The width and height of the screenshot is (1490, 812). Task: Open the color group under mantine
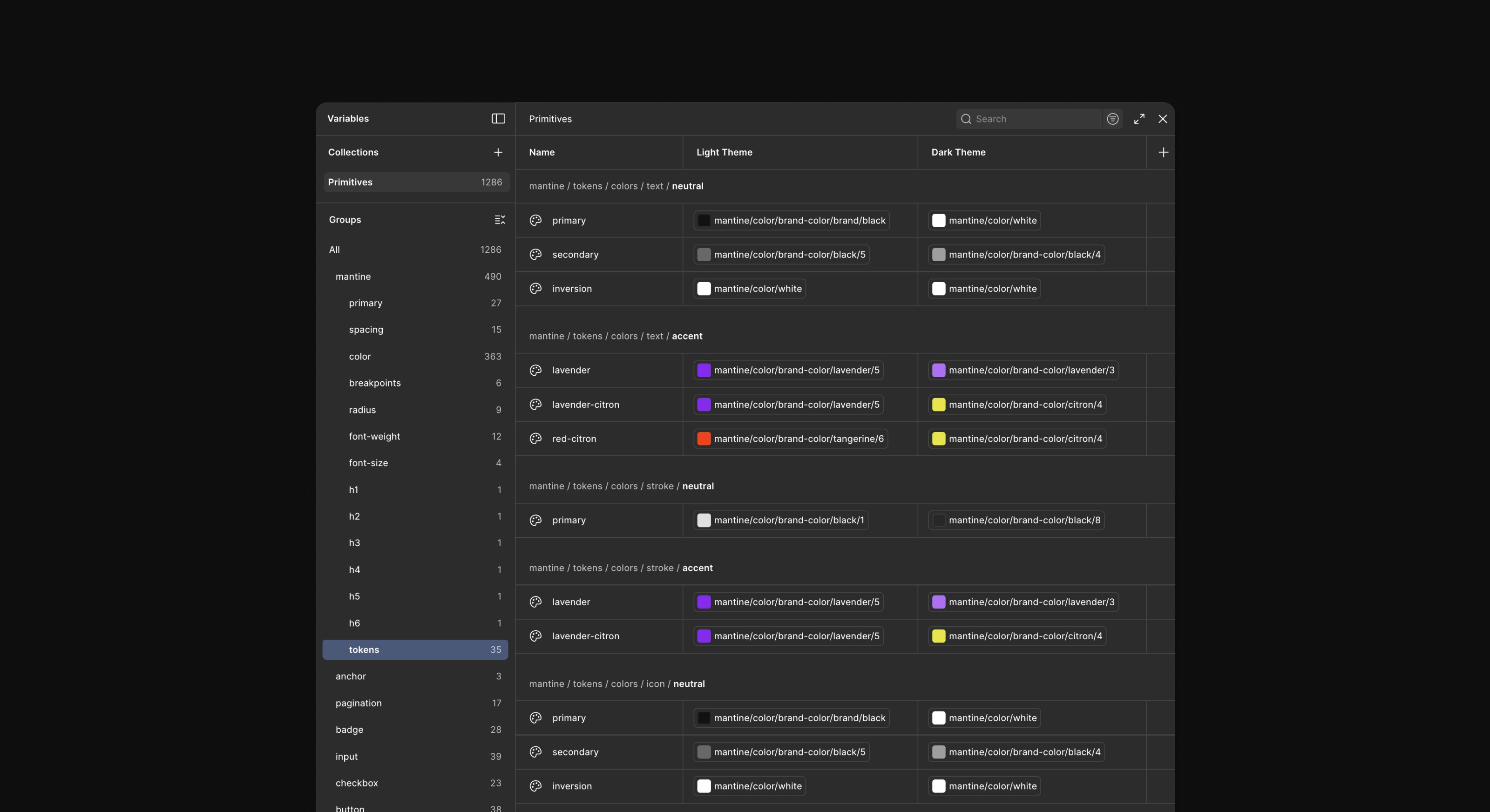point(360,356)
